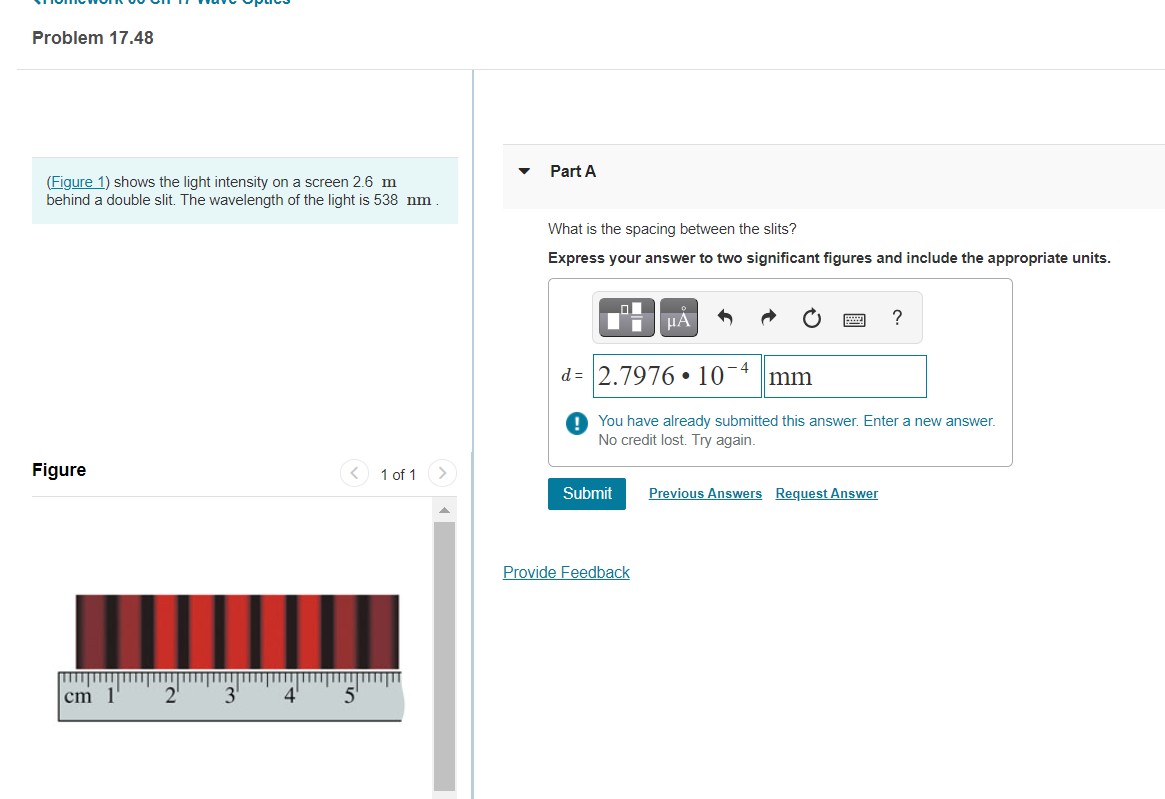Click the figure panel scrollbar thumb
Image resolution: width=1165 pixels, height=799 pixels.
point(444,656)
